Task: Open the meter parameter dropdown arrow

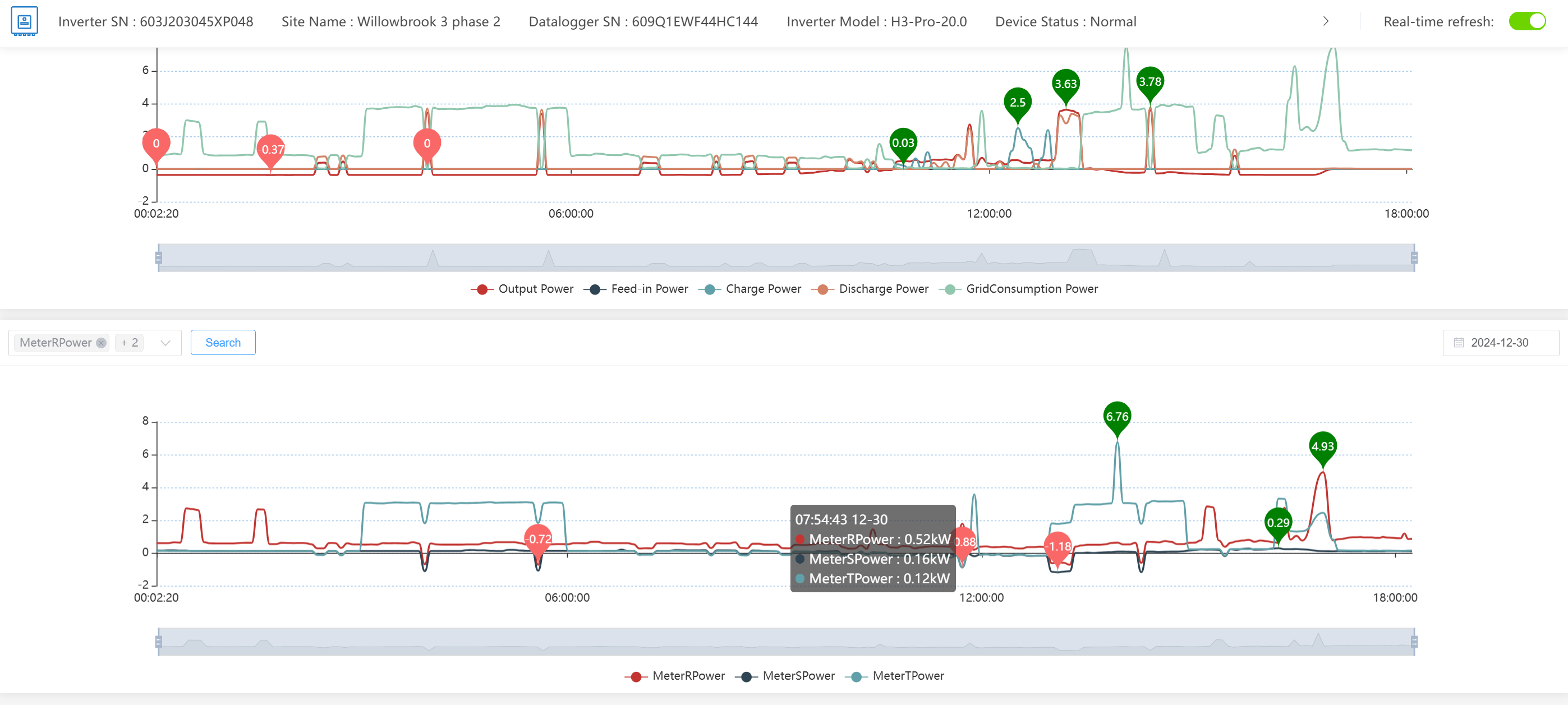Action: click(165, 343)
